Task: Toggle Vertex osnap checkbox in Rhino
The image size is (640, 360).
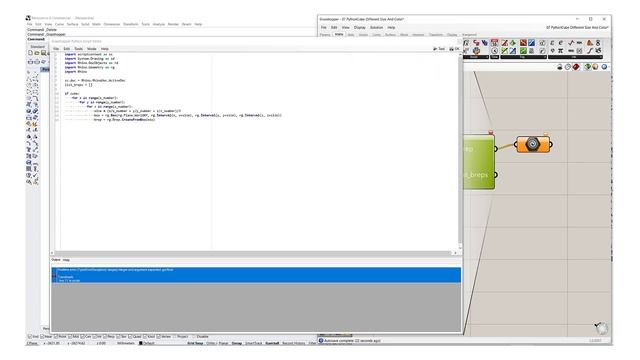Action: (x=158, y=337)
